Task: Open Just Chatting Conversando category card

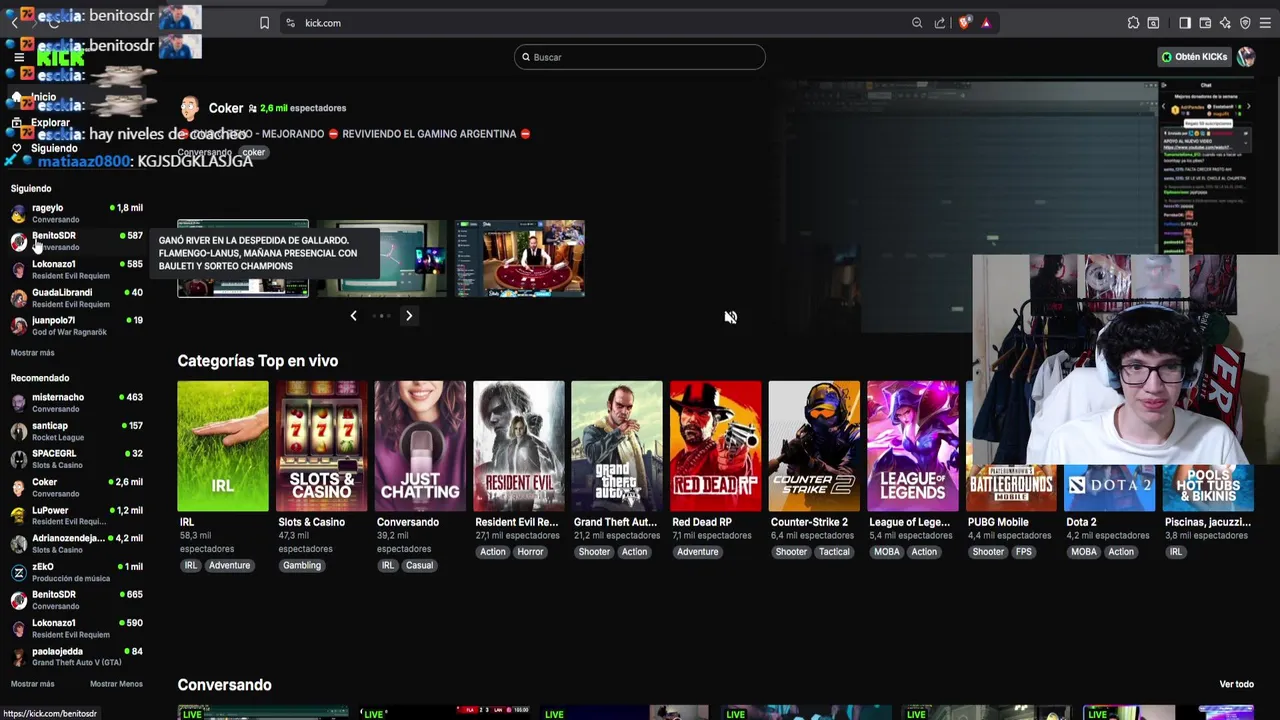Action: point(420,446)
